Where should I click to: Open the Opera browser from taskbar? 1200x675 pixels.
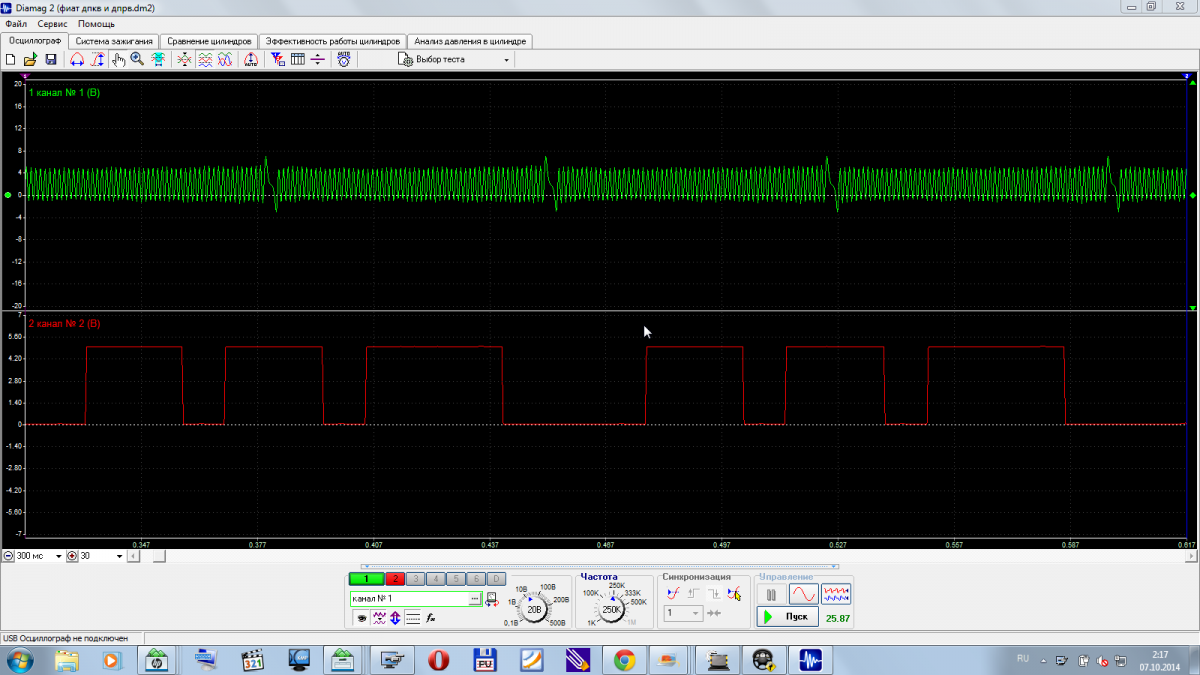pos(437,660)
